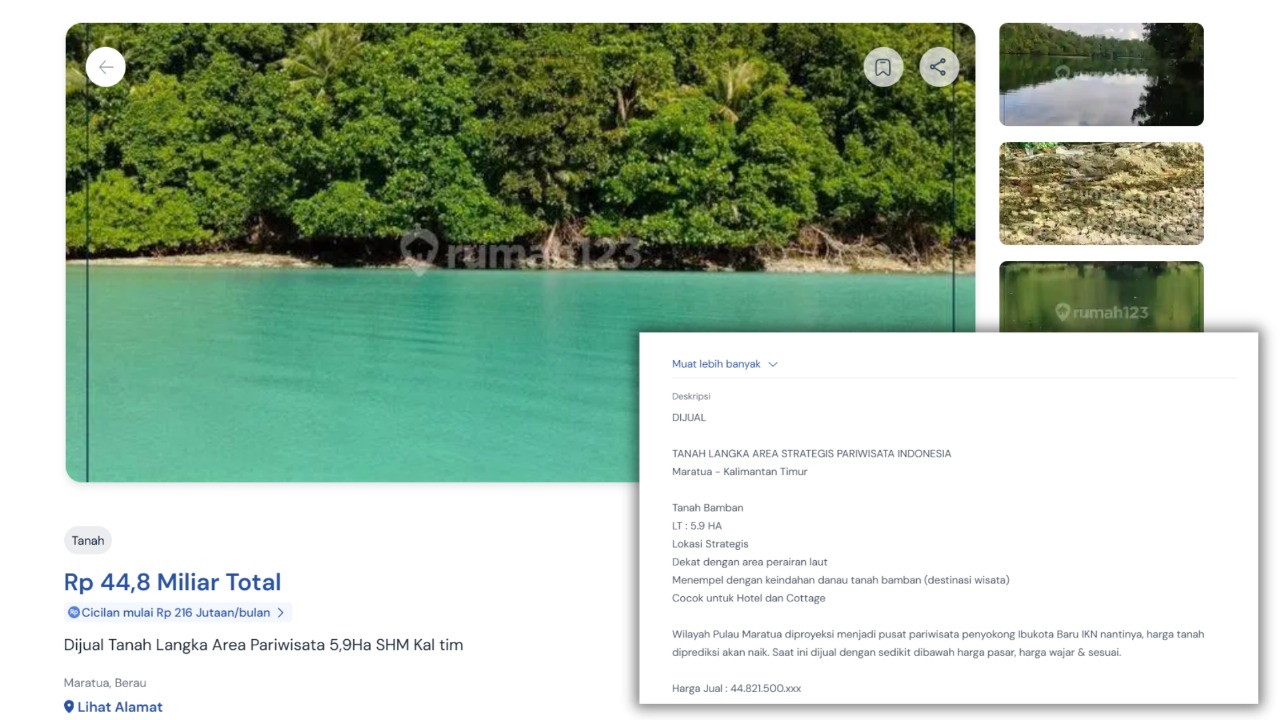Select the Tanah property type tag
1280x720 pixels.
point(88,541)
